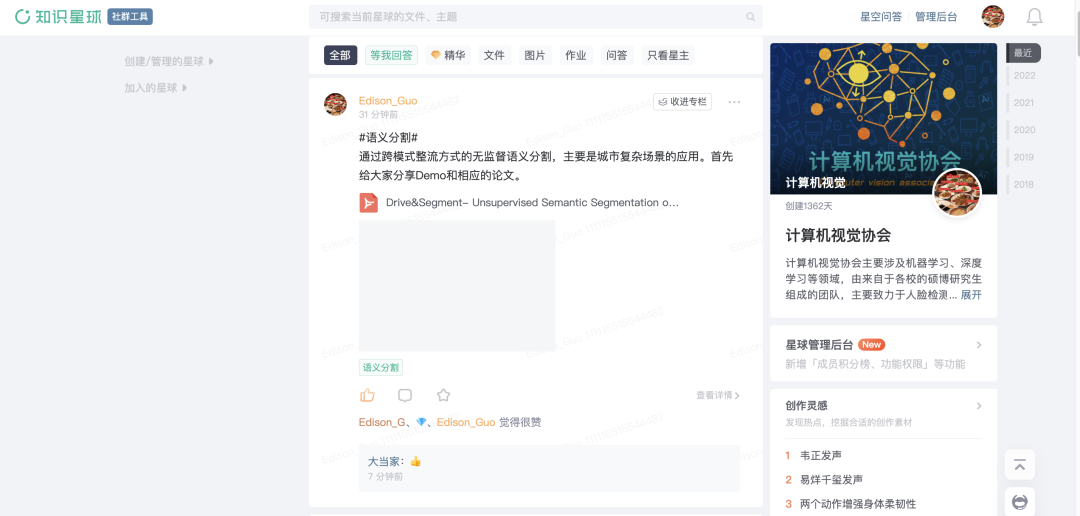This screenshot has width=1080, height=516.
Task: Focus the planet search input field
Action: 535,17
